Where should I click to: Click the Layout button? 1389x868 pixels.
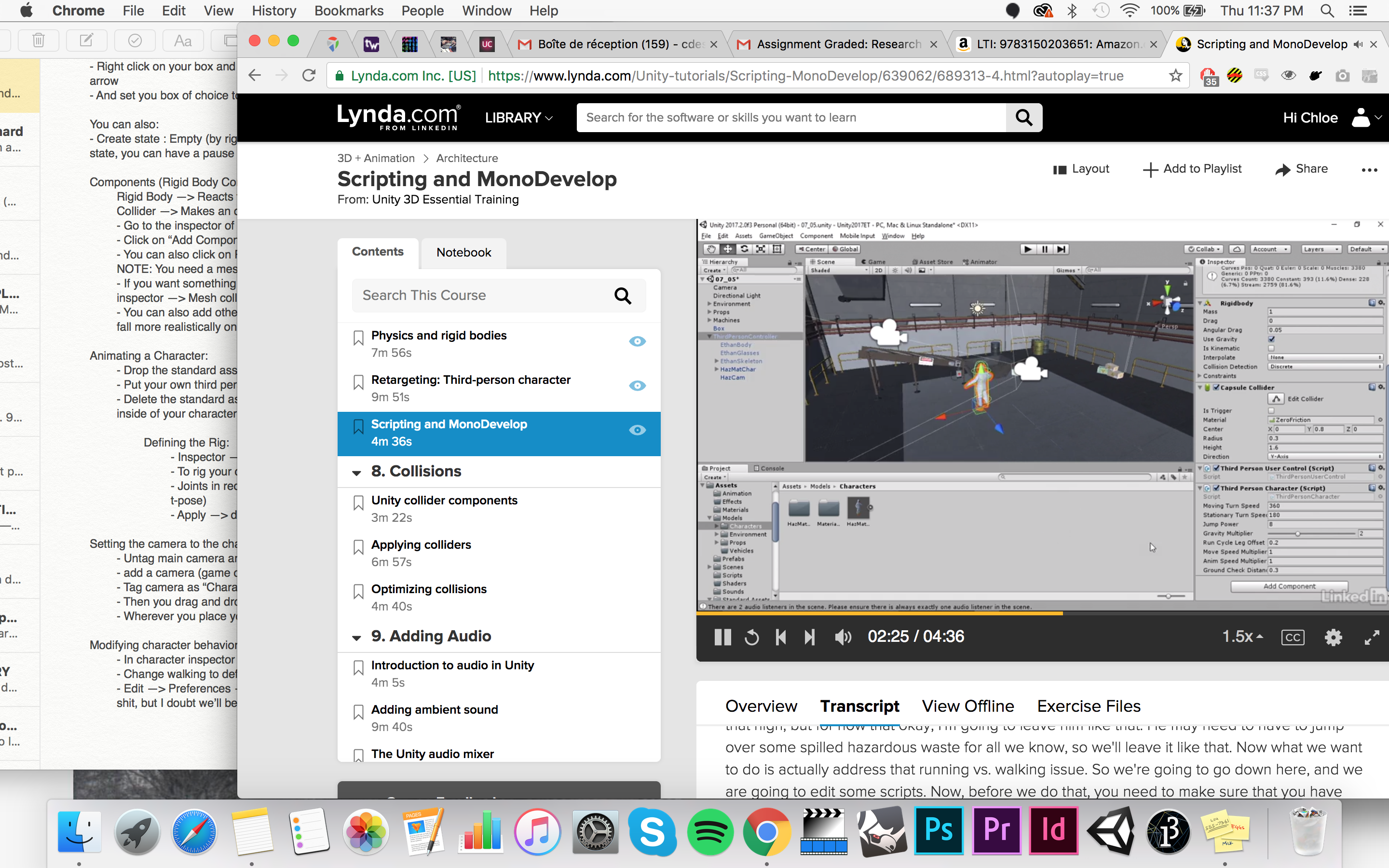[x=1081, y=169]
